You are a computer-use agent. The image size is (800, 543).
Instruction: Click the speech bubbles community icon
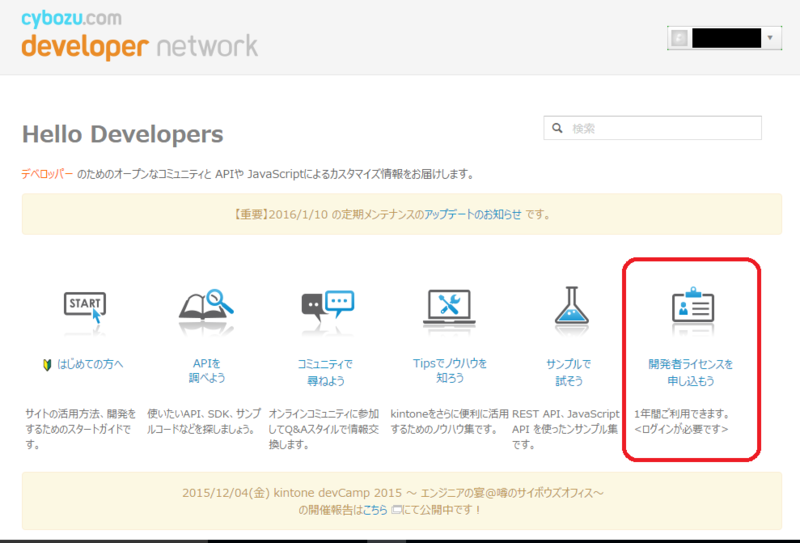[328, 306]
